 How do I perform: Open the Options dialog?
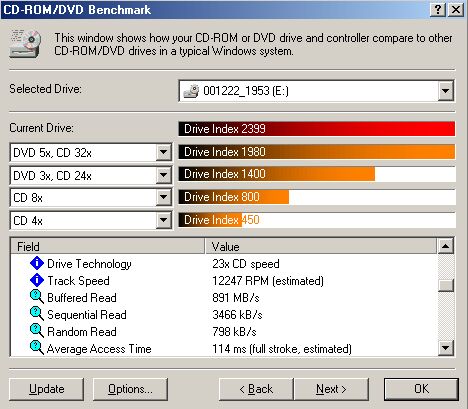(x=130, y=389)
